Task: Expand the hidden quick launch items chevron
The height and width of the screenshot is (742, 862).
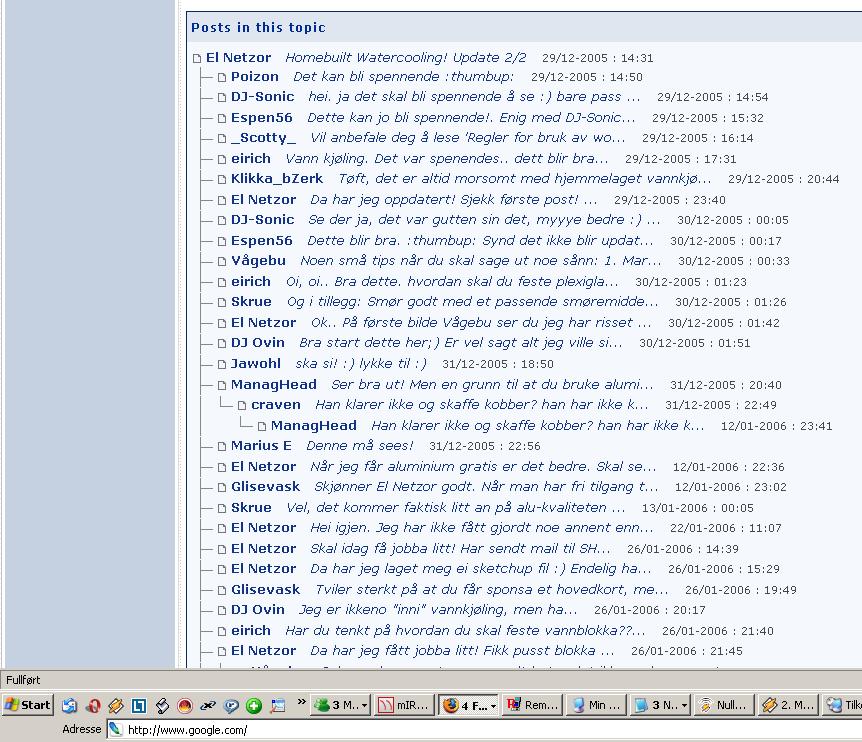Action: [301, 701]
